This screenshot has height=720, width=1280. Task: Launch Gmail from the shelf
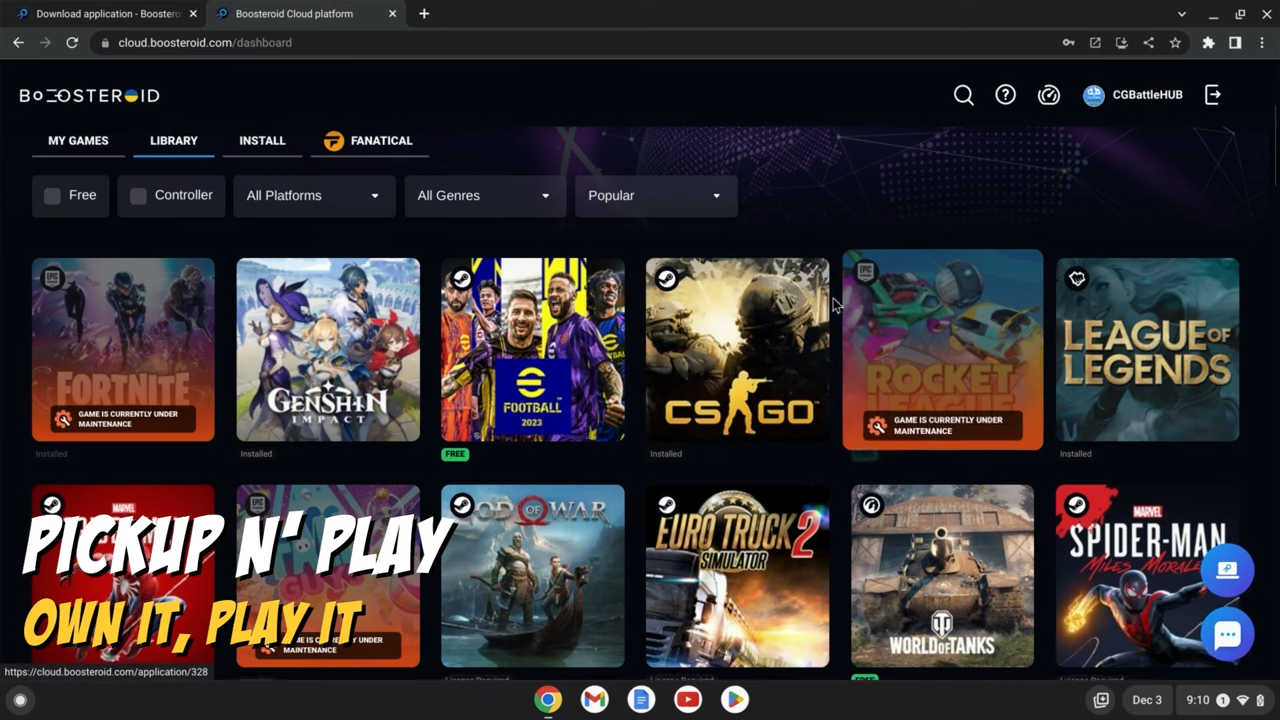(595, 700)
